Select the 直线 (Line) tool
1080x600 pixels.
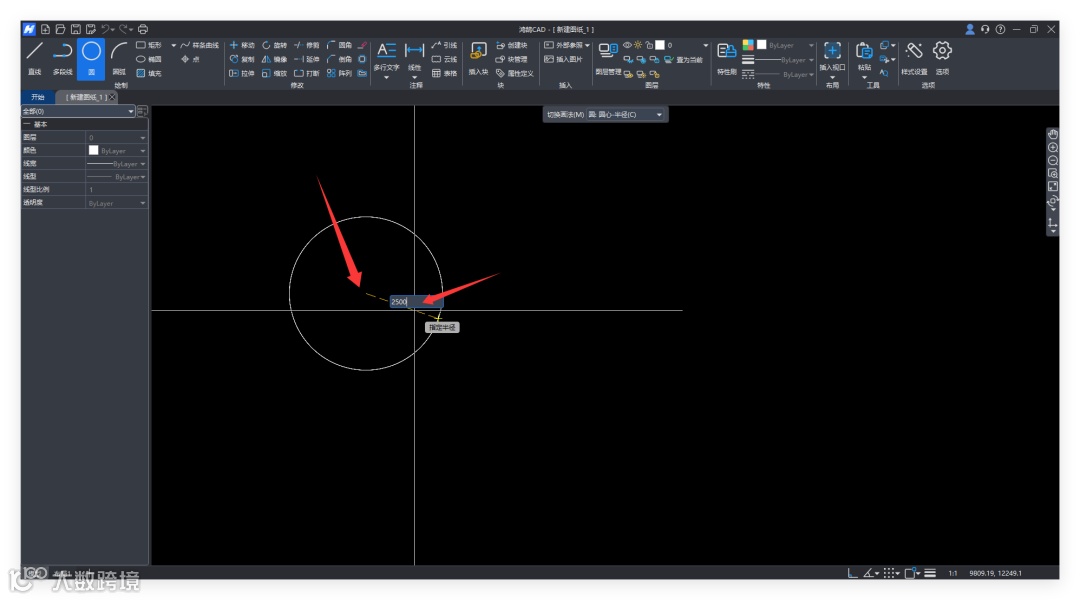tap(34, 58)
